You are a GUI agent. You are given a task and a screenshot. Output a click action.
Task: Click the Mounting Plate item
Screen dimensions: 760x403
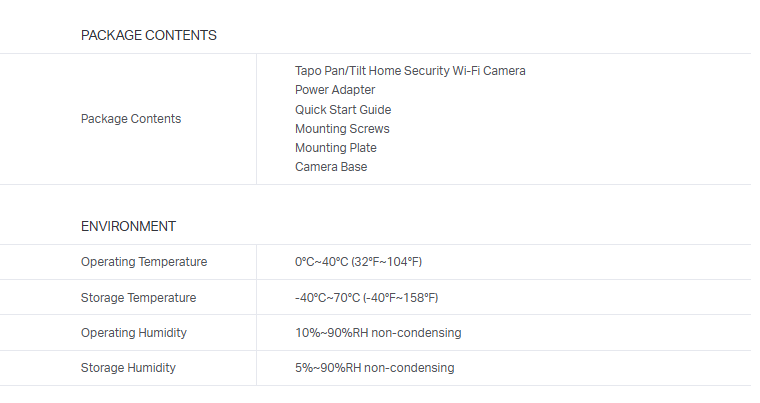(x=336, y=148)
